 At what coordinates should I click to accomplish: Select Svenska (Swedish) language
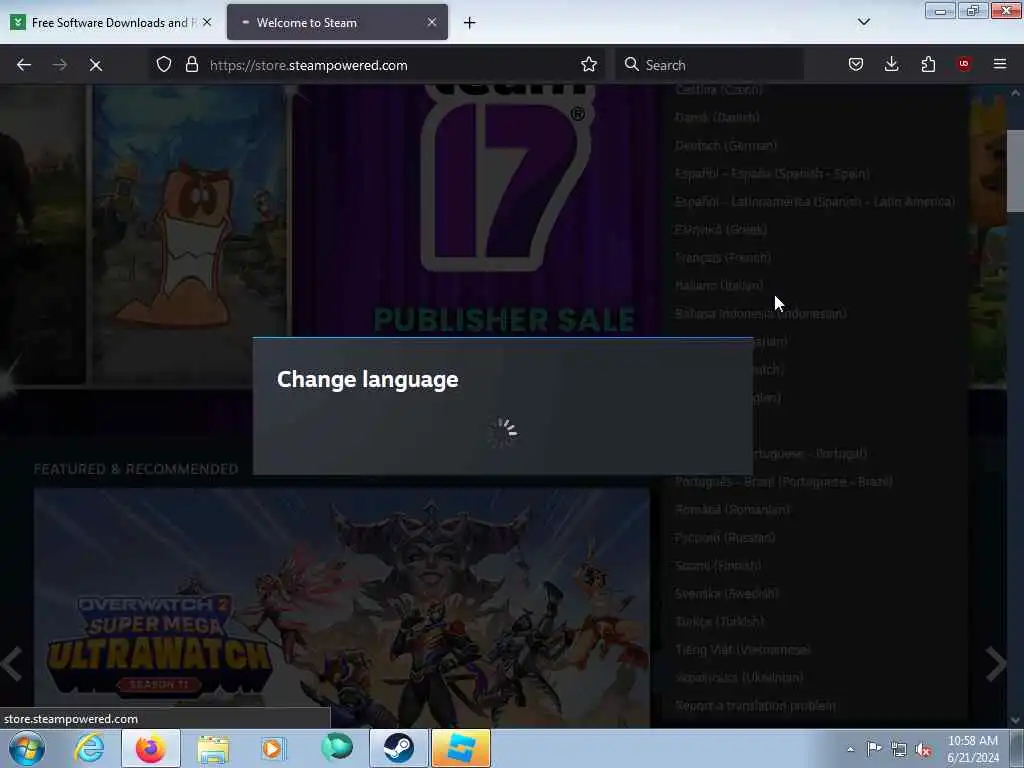click(726, 594)
